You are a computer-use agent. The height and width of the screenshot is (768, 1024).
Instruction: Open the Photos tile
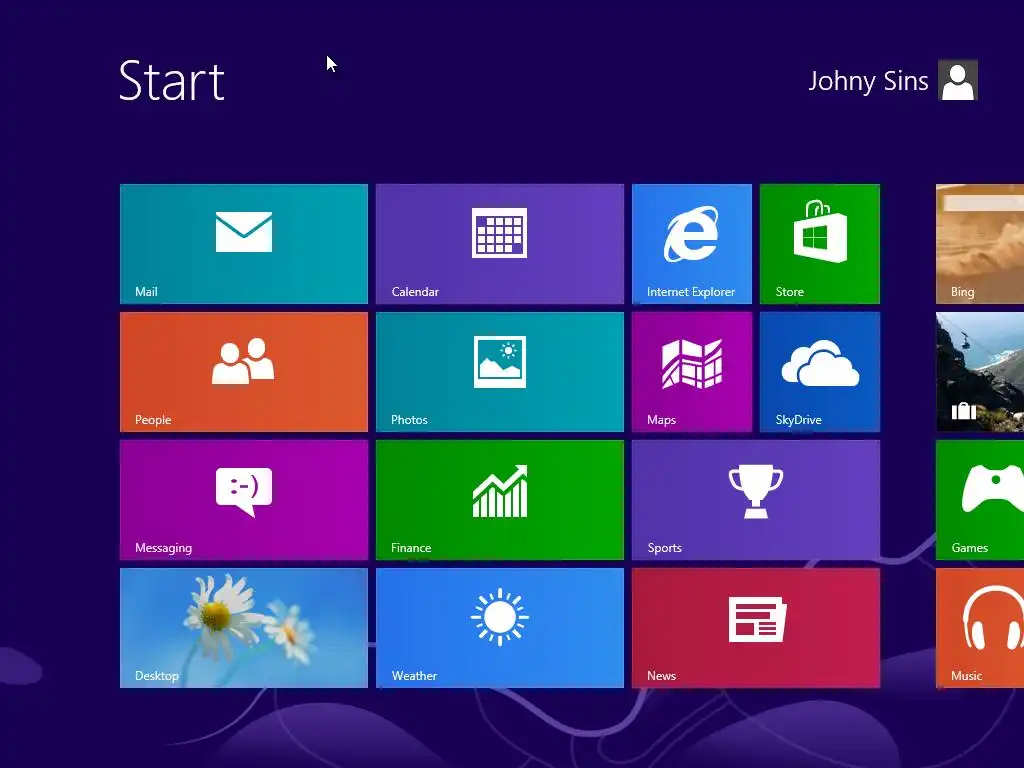pyautogui.click(x=500, y=372)
